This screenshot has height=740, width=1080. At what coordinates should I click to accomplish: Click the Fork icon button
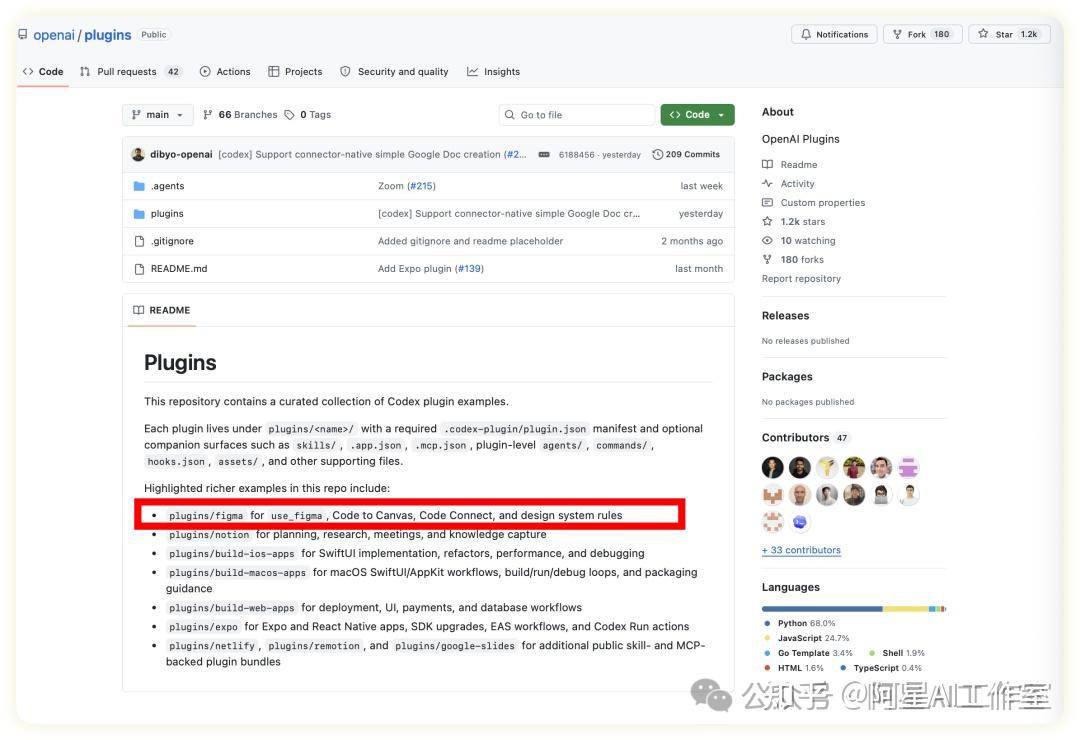coord(897,34)
